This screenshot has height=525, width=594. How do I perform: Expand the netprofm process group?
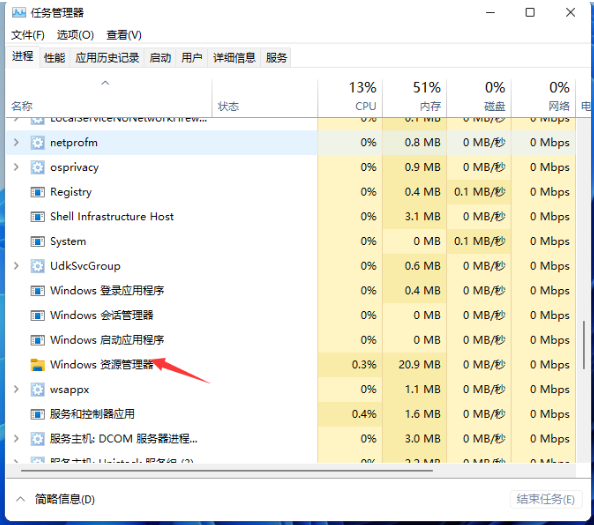pos(16,142)
